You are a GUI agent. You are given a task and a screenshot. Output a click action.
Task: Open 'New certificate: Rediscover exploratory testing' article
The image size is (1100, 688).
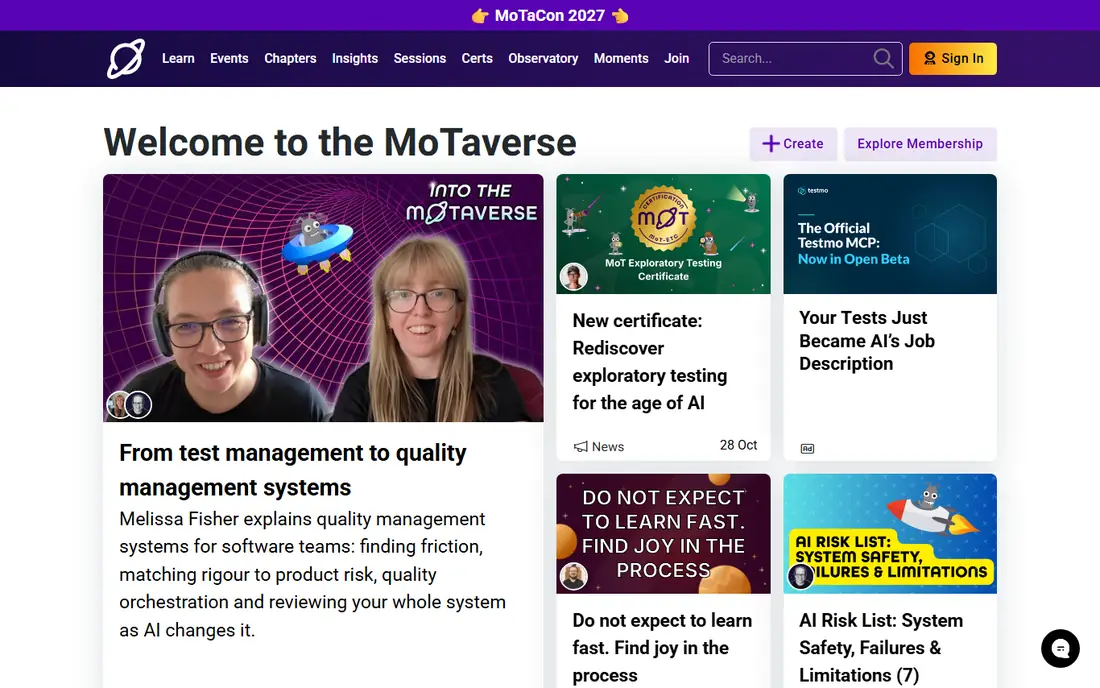(650, 362)
